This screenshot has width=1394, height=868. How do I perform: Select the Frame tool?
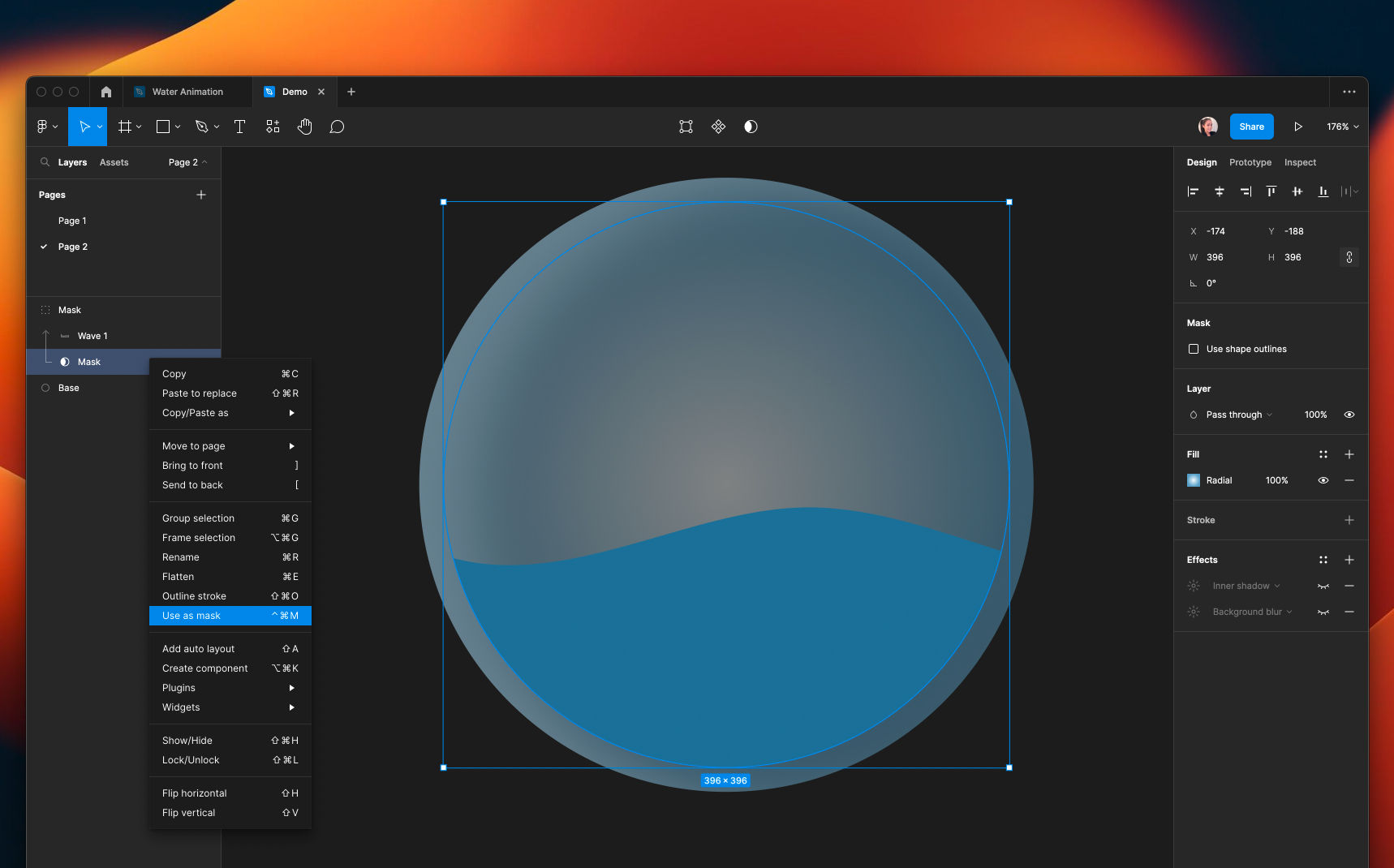125,127
